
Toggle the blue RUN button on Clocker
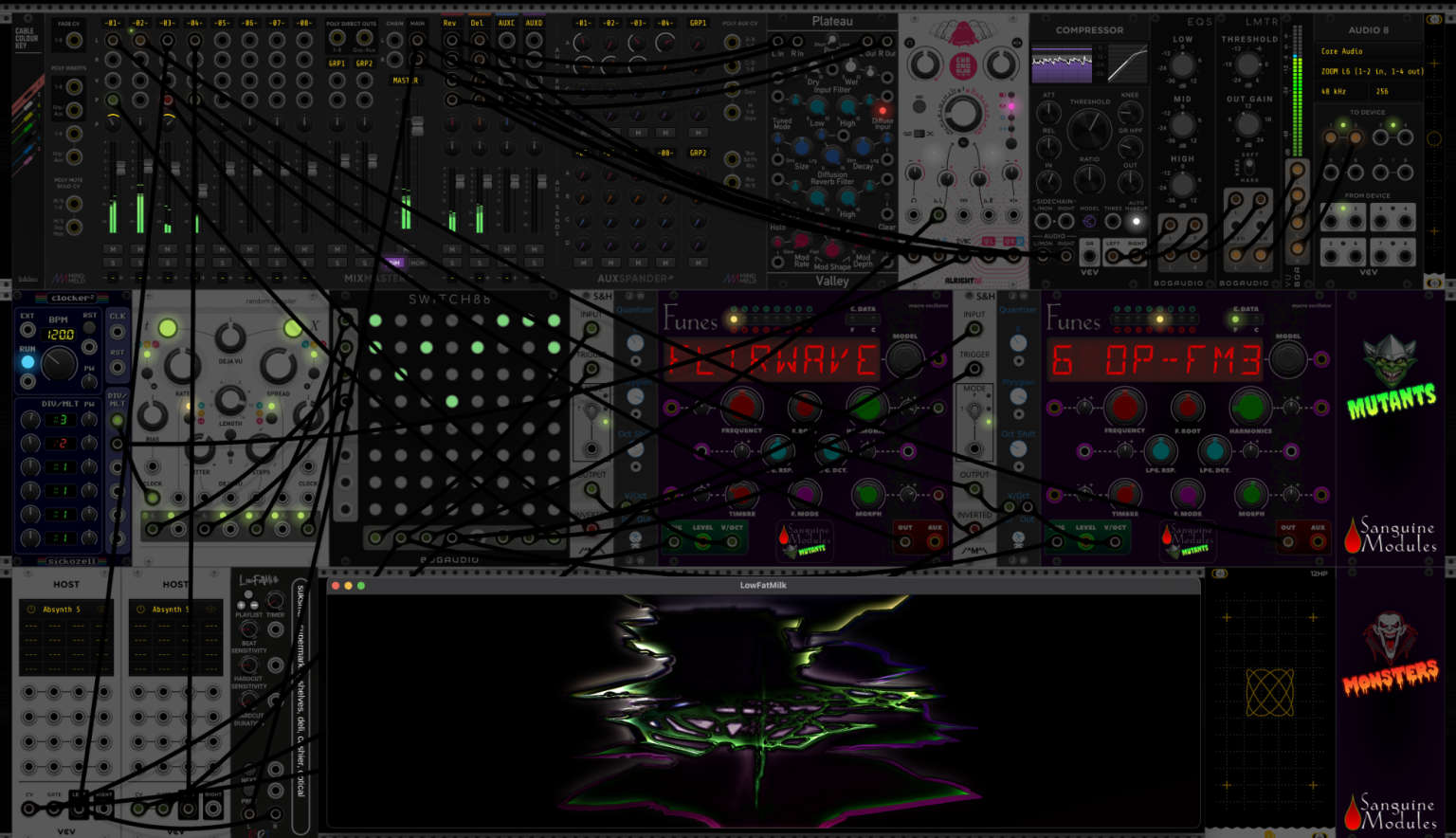pos(27,362)
